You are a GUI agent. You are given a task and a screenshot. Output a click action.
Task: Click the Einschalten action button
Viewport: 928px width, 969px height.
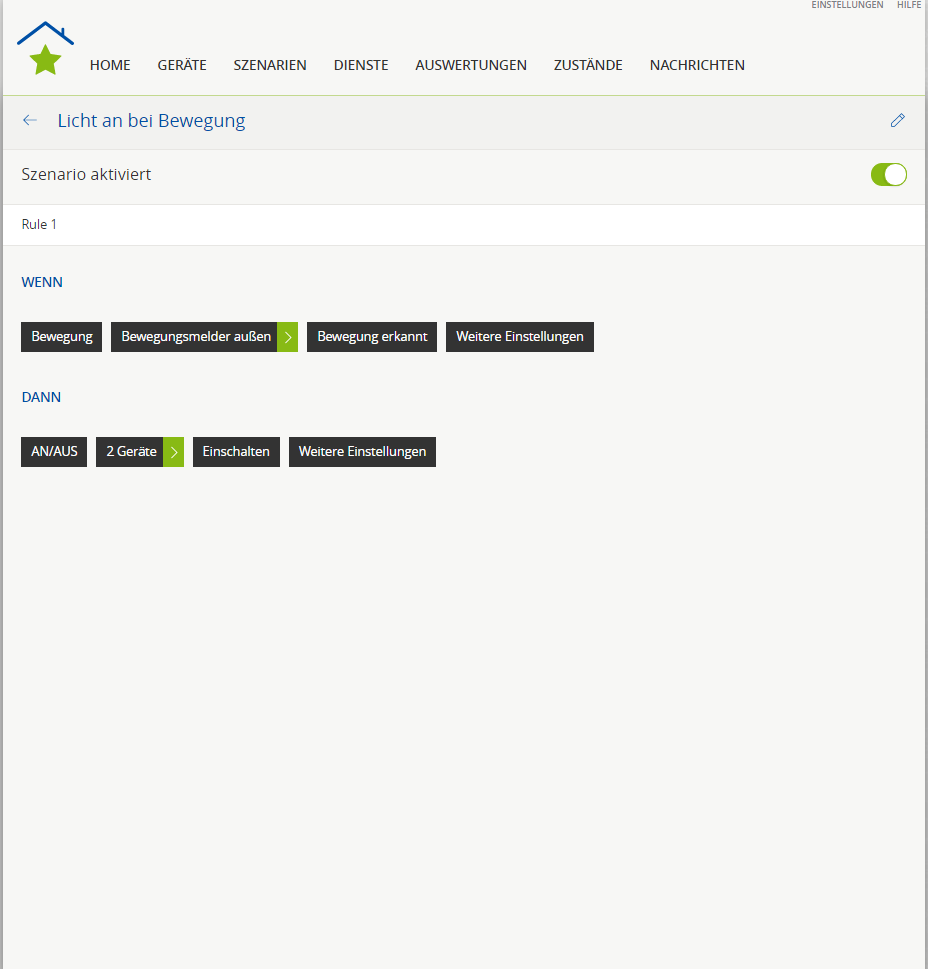click(236, 452)
